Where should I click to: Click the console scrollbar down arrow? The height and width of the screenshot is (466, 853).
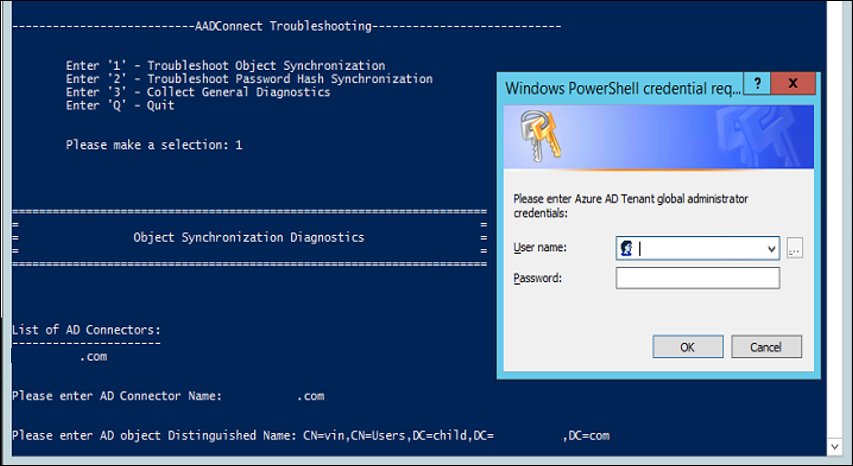[835, 447]
